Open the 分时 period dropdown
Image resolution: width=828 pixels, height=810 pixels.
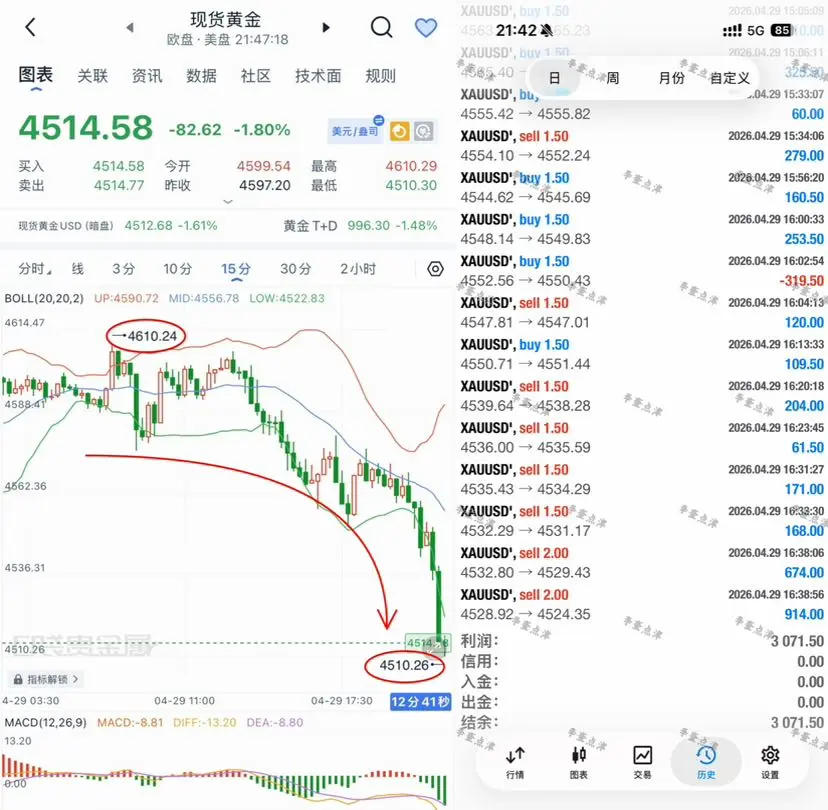(x=34, y=269)
